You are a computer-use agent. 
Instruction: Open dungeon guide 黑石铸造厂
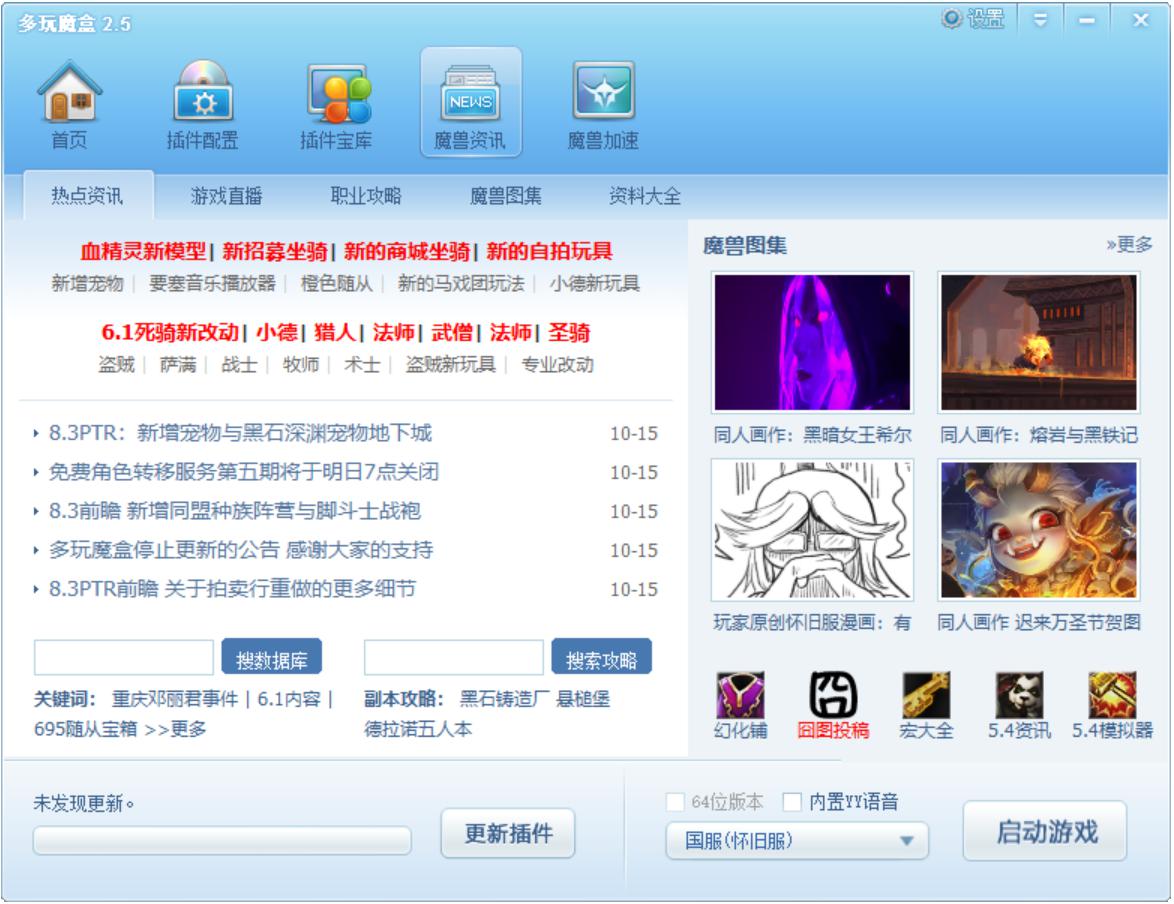click(503, 699)
